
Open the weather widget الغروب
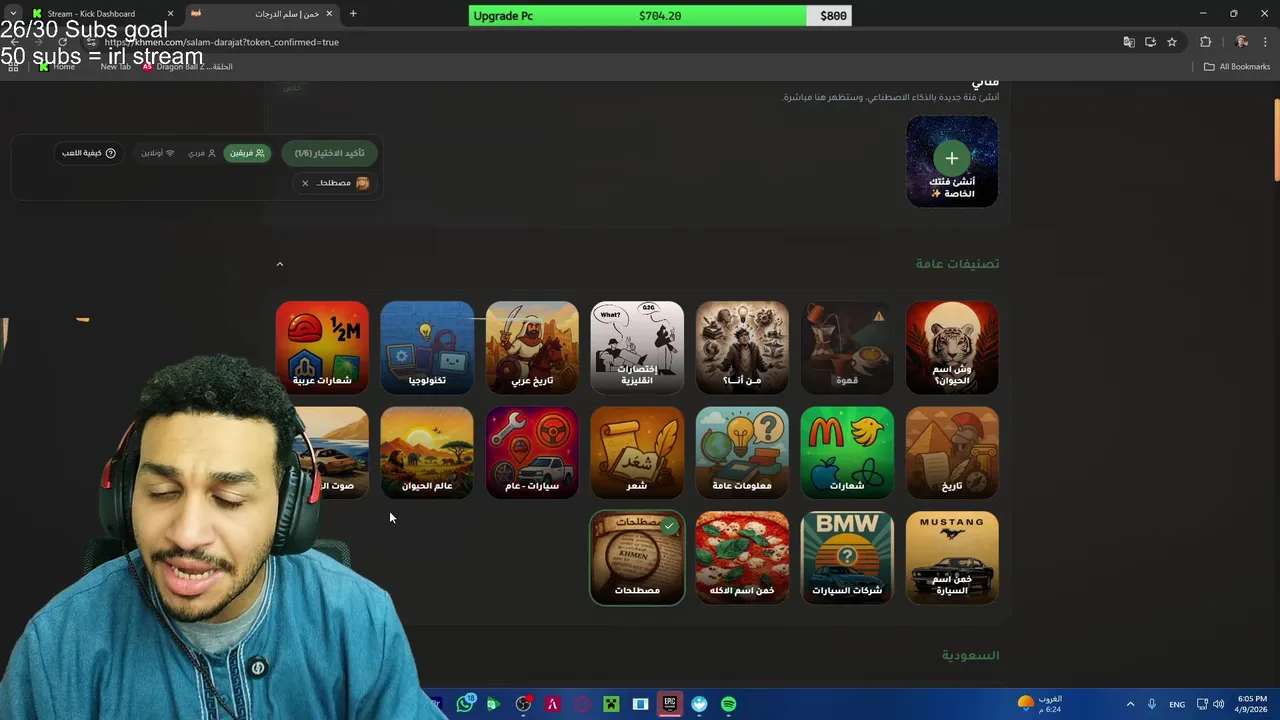point(1040,704)
